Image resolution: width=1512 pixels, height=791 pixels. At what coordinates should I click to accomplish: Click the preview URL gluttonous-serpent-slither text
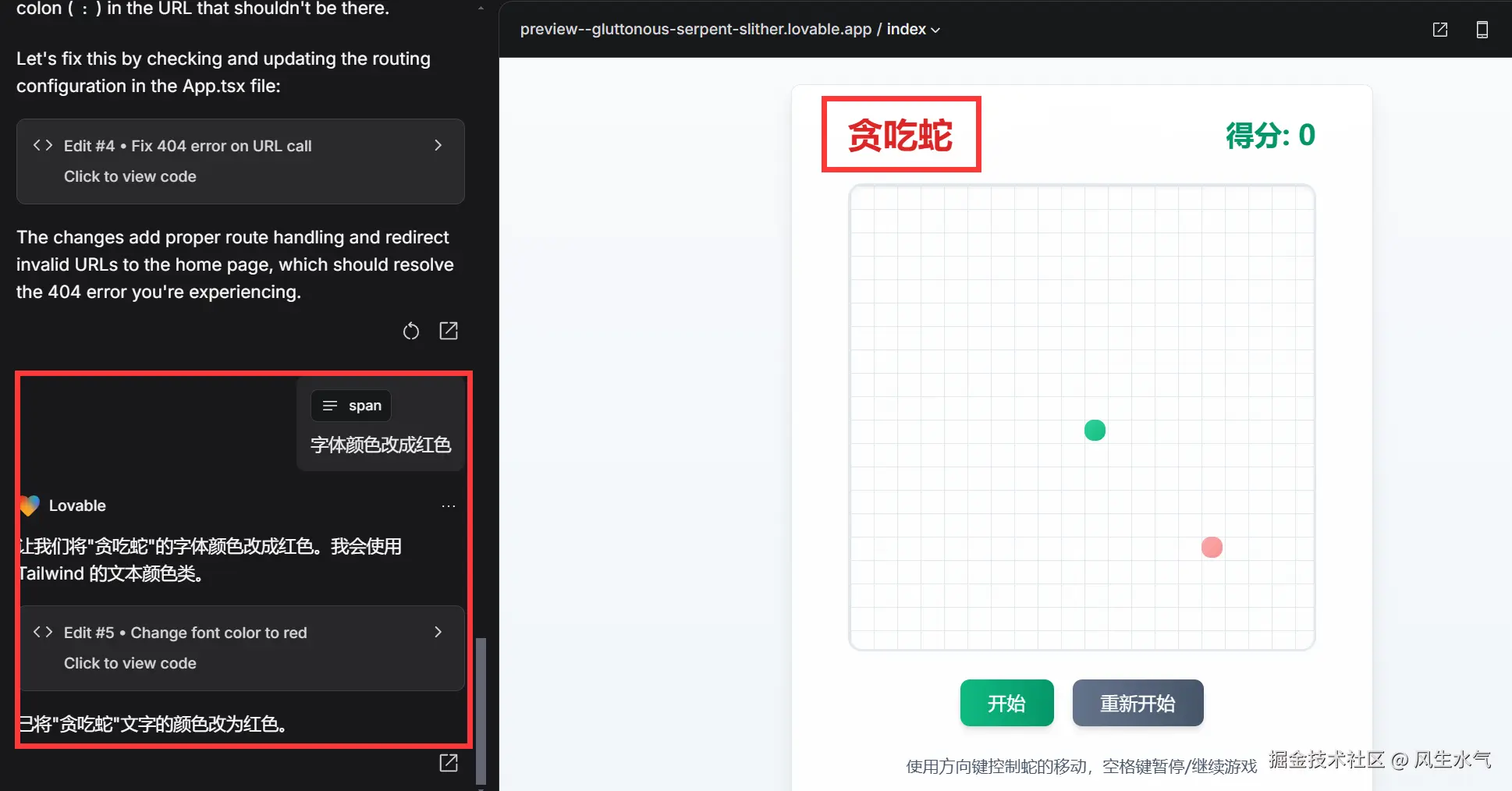[x=695, y=30]
